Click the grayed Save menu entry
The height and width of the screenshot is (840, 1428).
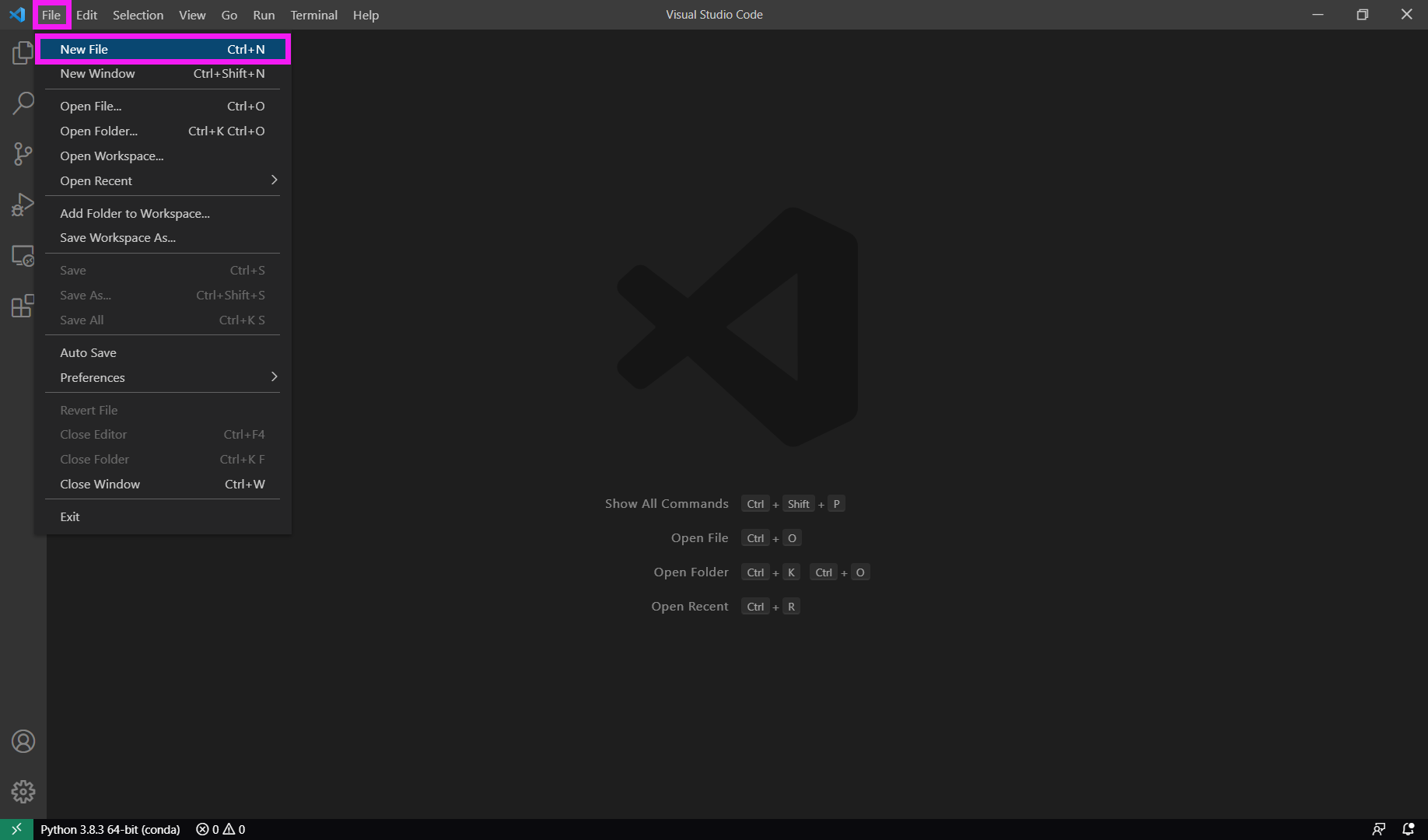163,270
